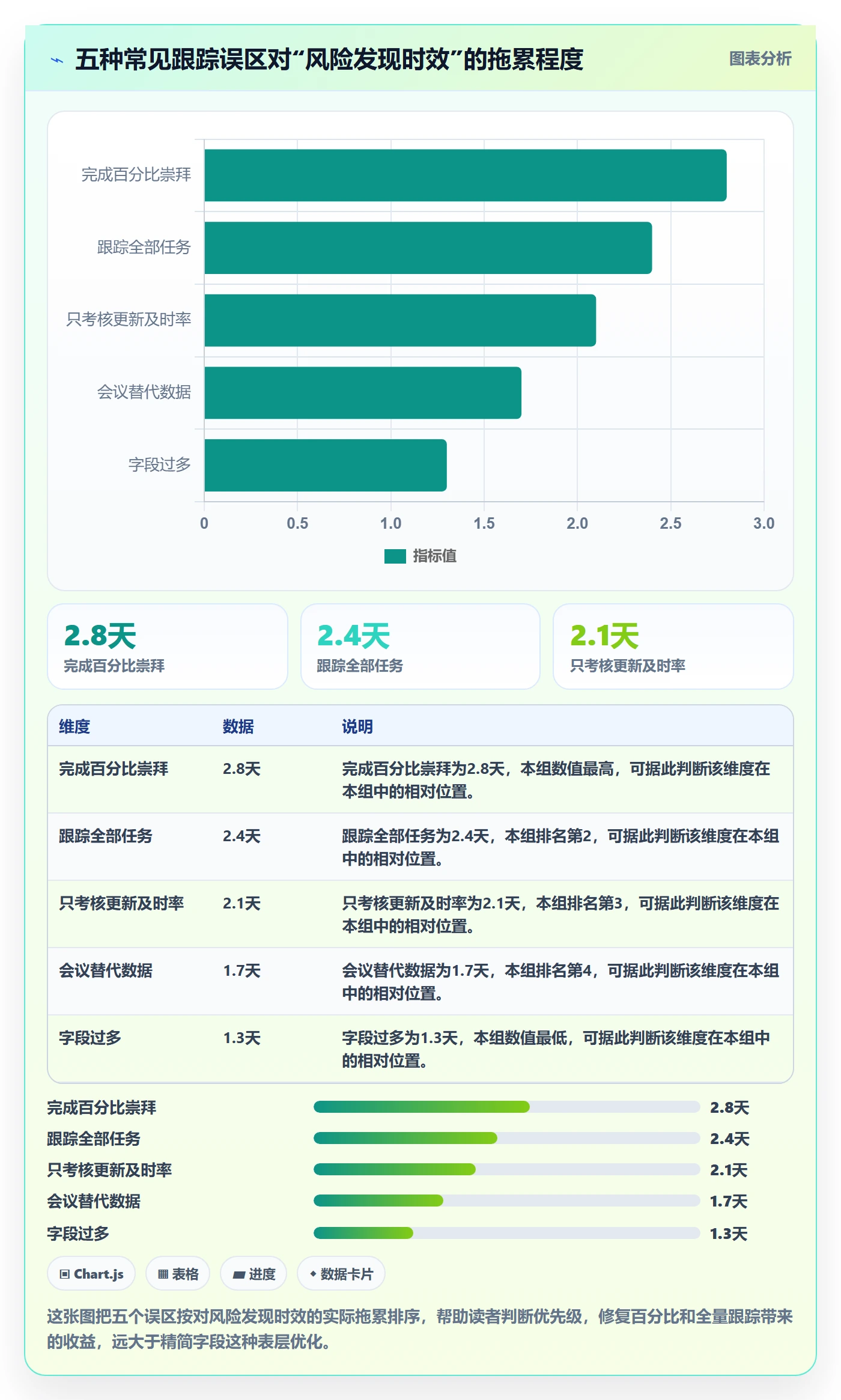Select the 2.8天 table cell
The image size is (841, 1400).
[x=241, y=768]
